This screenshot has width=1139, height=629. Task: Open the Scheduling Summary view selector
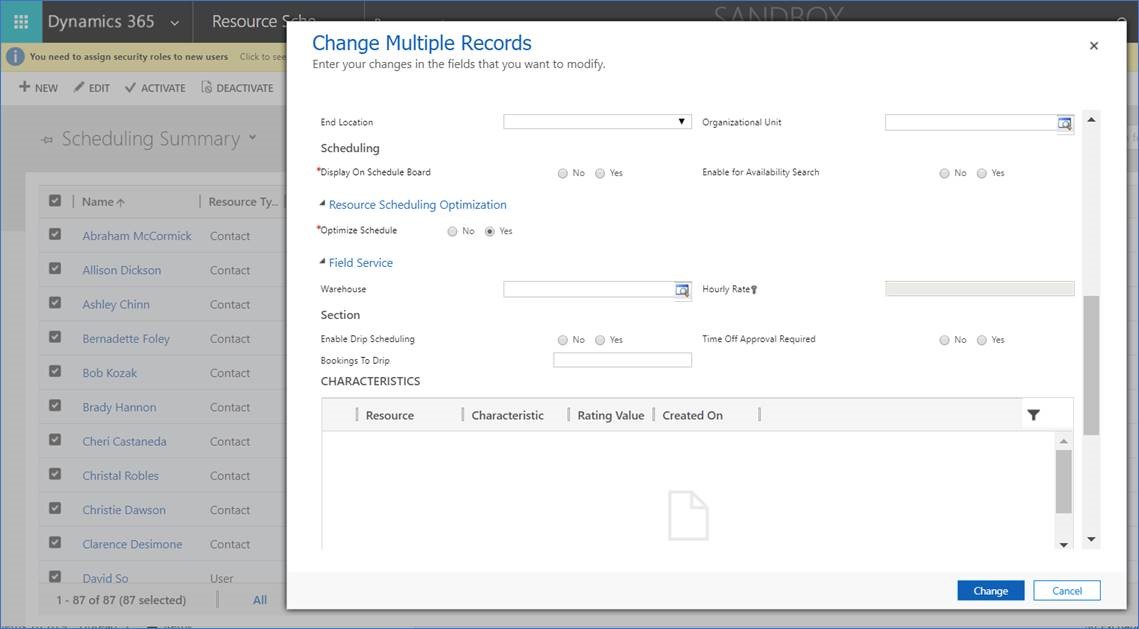click(x=252, y=139)
